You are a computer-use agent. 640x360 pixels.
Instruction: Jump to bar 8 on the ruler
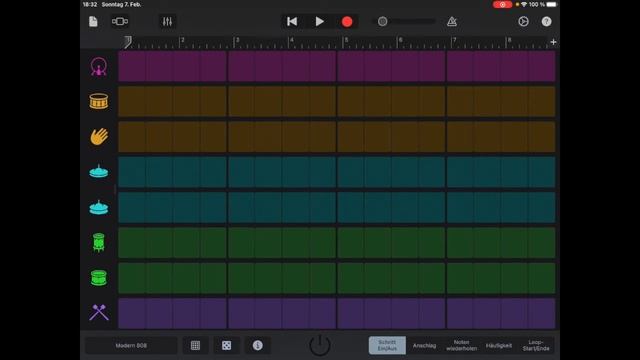tap(509, 40)
